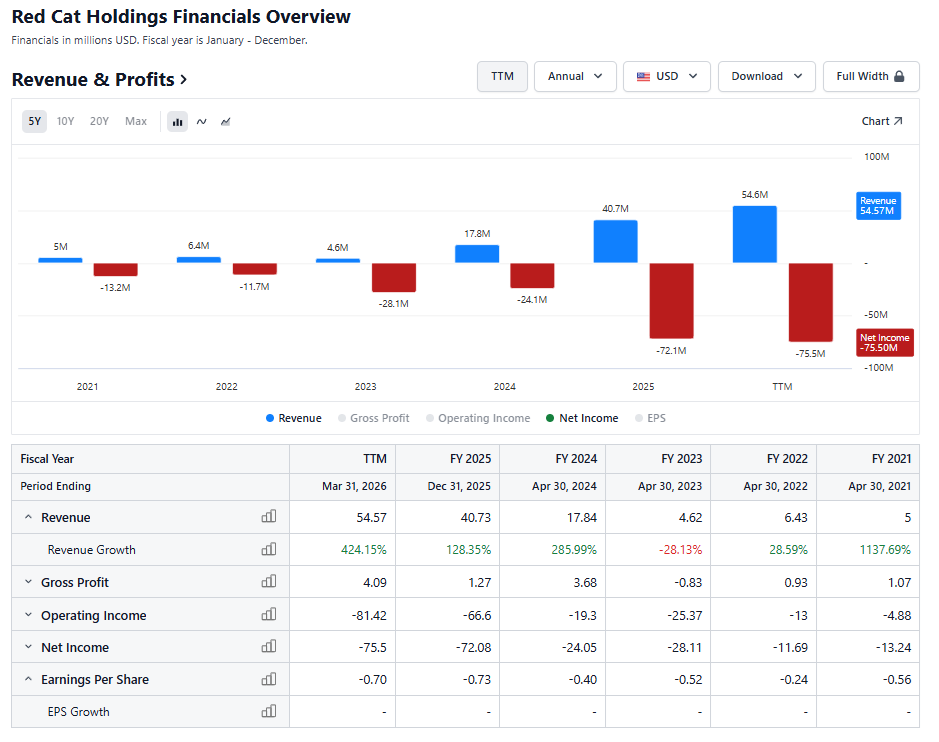Click the EPS value -0.73
This screenshot has height=742, width=939.
click(477, 680)
